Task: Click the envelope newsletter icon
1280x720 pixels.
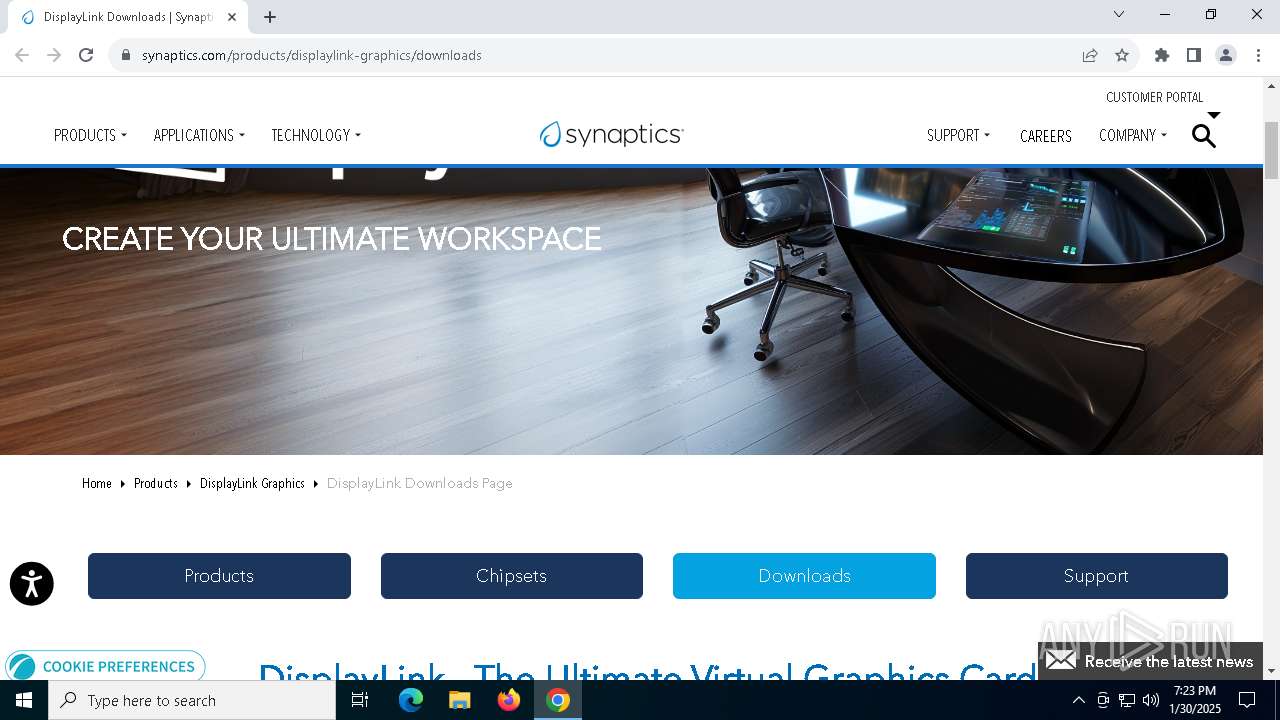Action: [1061, 661]
